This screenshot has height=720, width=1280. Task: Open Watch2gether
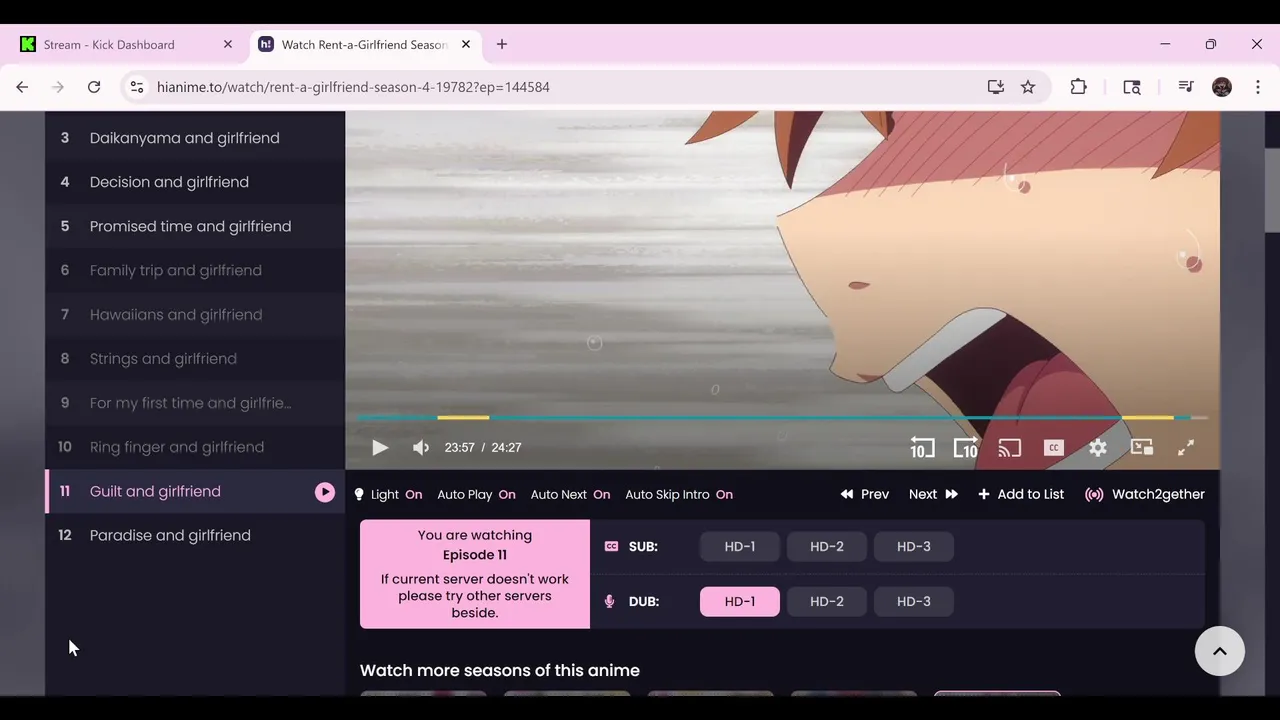point(1145,494)
